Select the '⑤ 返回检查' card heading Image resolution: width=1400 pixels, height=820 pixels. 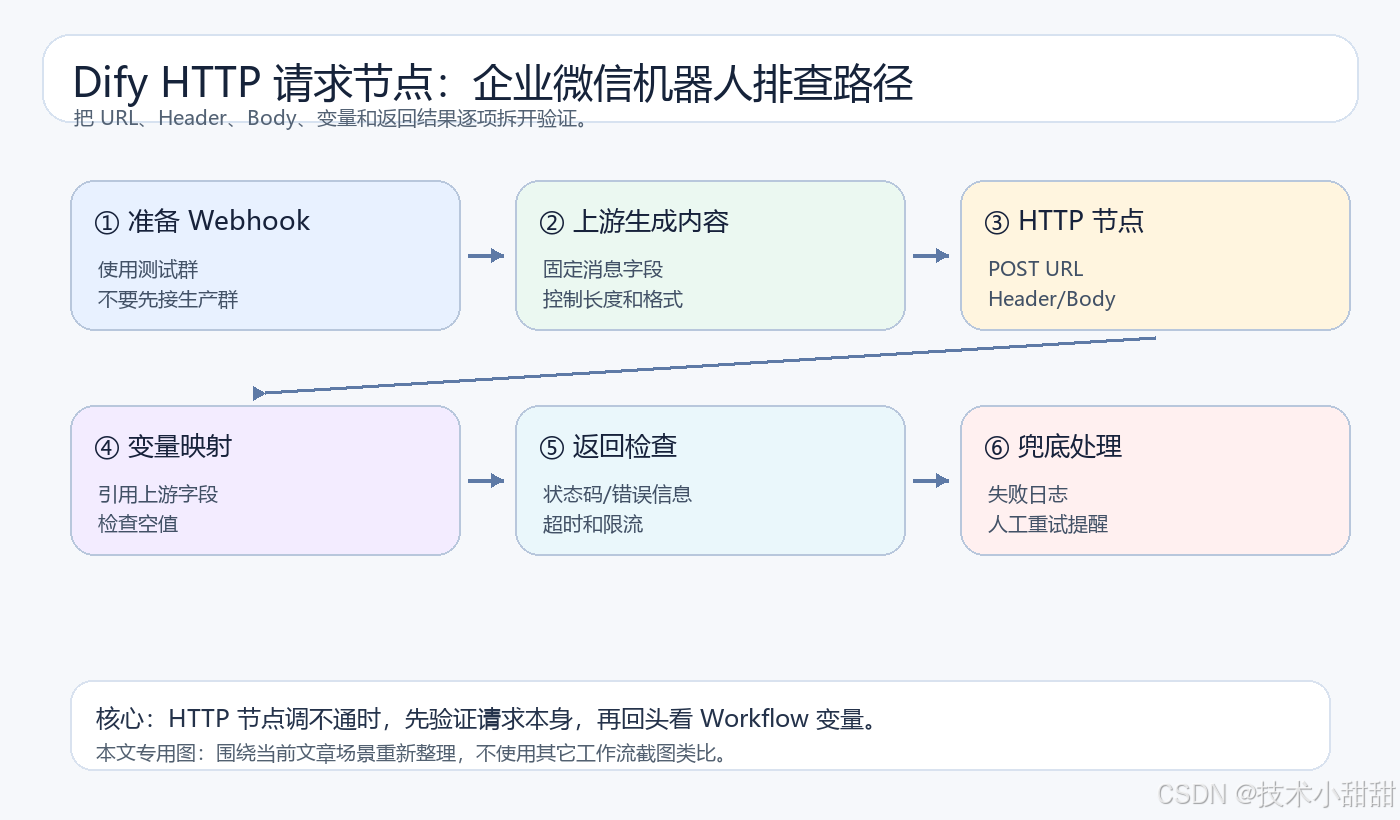(x=608, y=446)
